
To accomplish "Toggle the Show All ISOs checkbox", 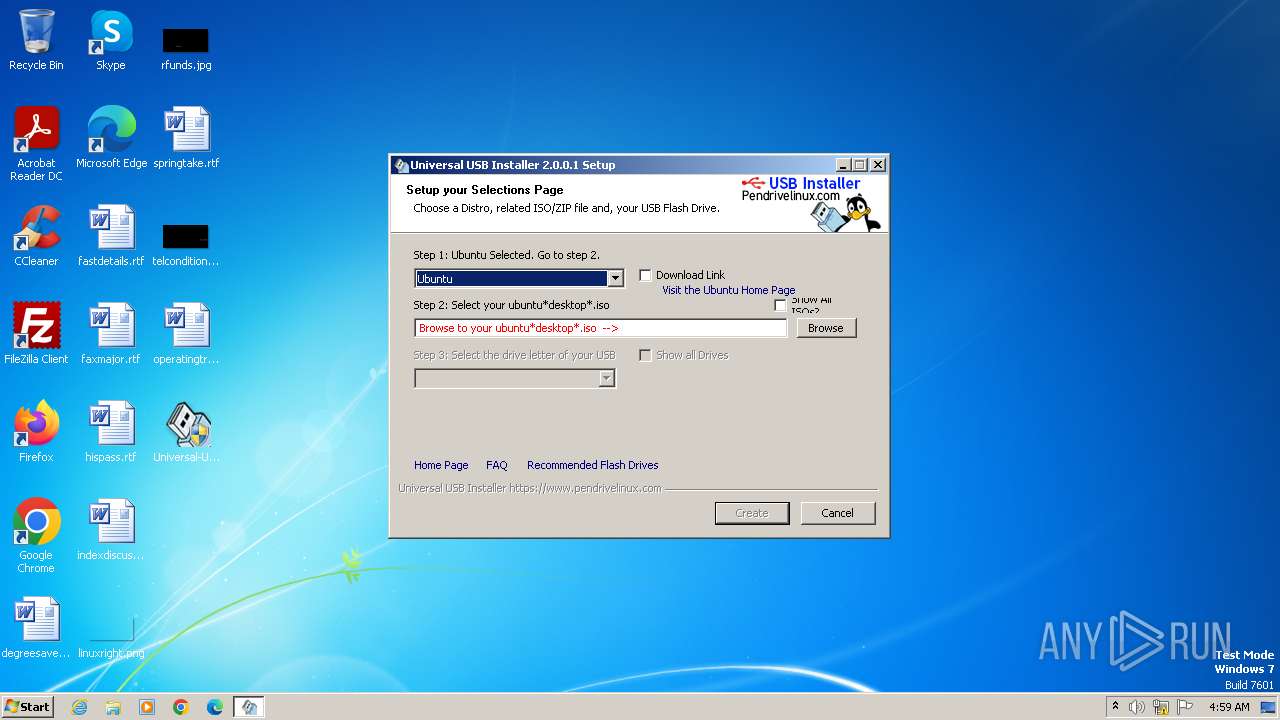I will coord(780,305).
